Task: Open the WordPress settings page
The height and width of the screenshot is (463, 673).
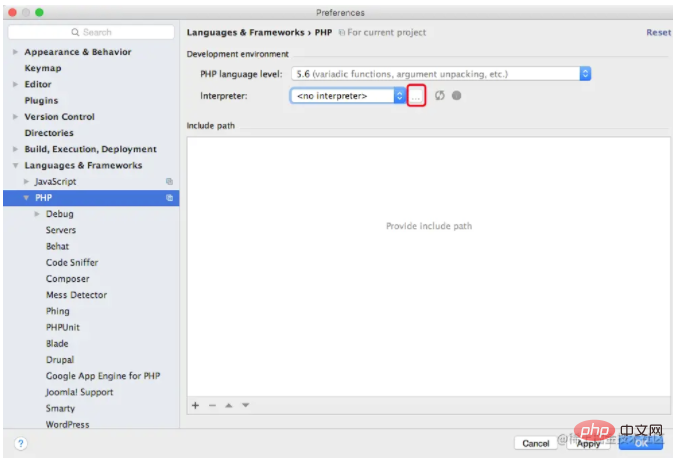Action: pyautogui.click(x=67, y=424)
